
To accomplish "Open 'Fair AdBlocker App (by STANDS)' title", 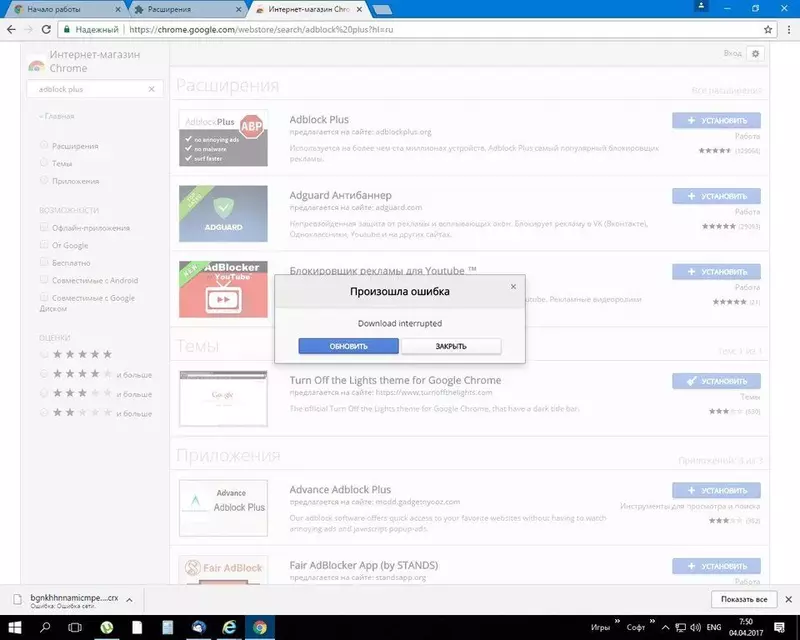I will coord(364,565).
